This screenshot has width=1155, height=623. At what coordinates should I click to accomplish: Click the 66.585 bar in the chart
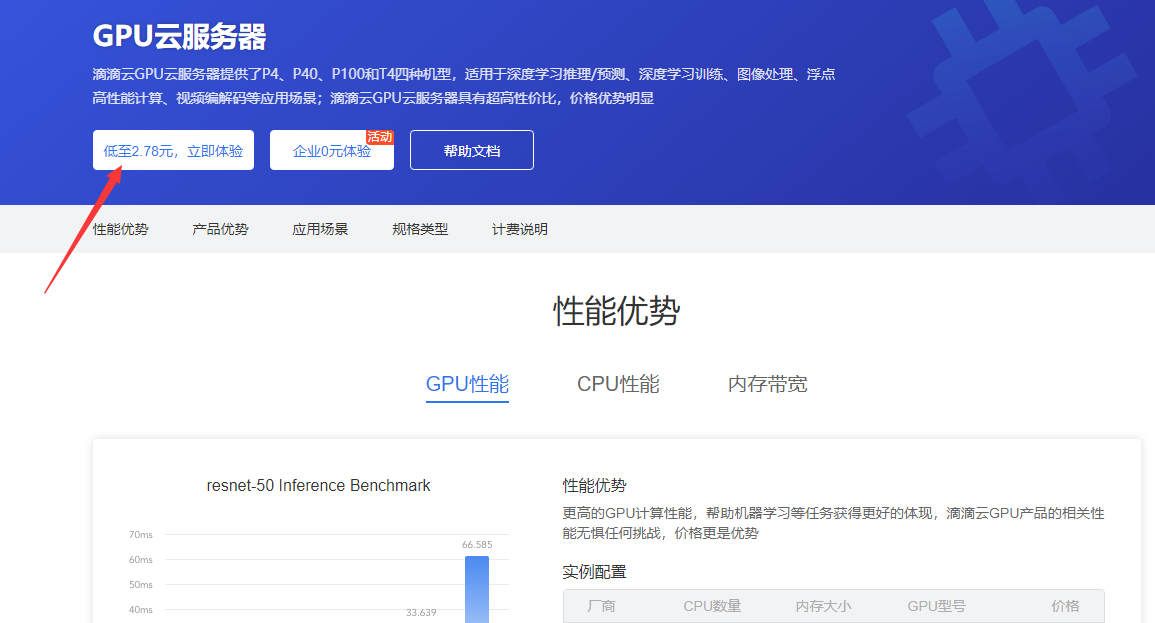click(477, 590)
